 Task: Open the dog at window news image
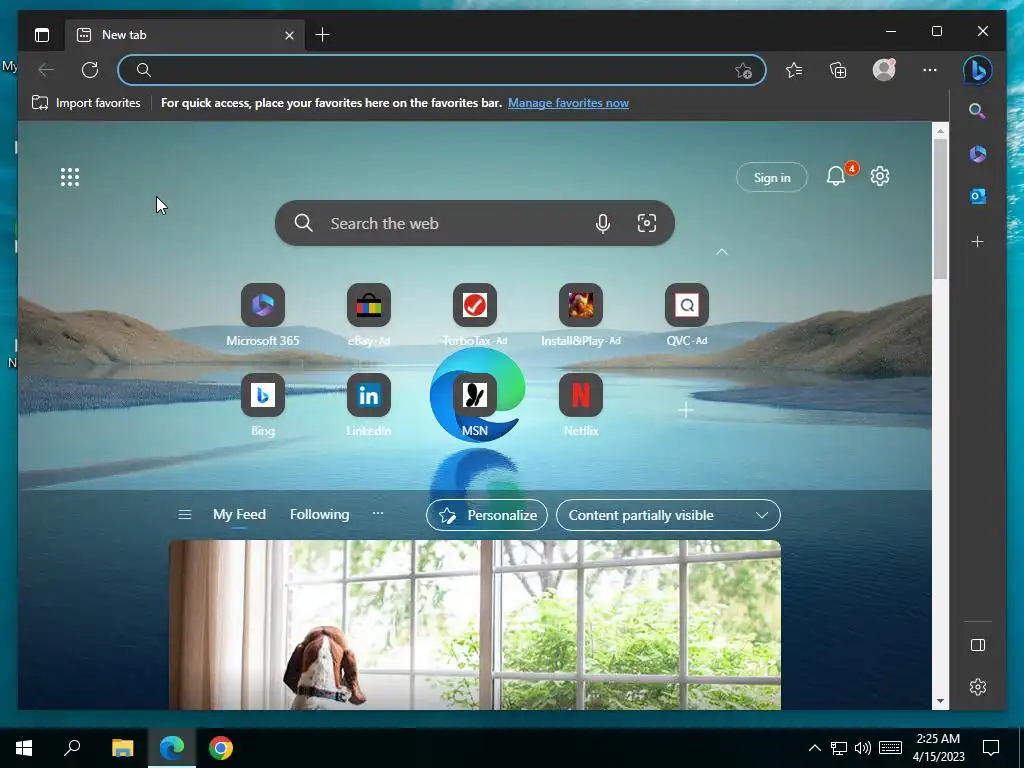pyautogui.click(x=475, y=625)
